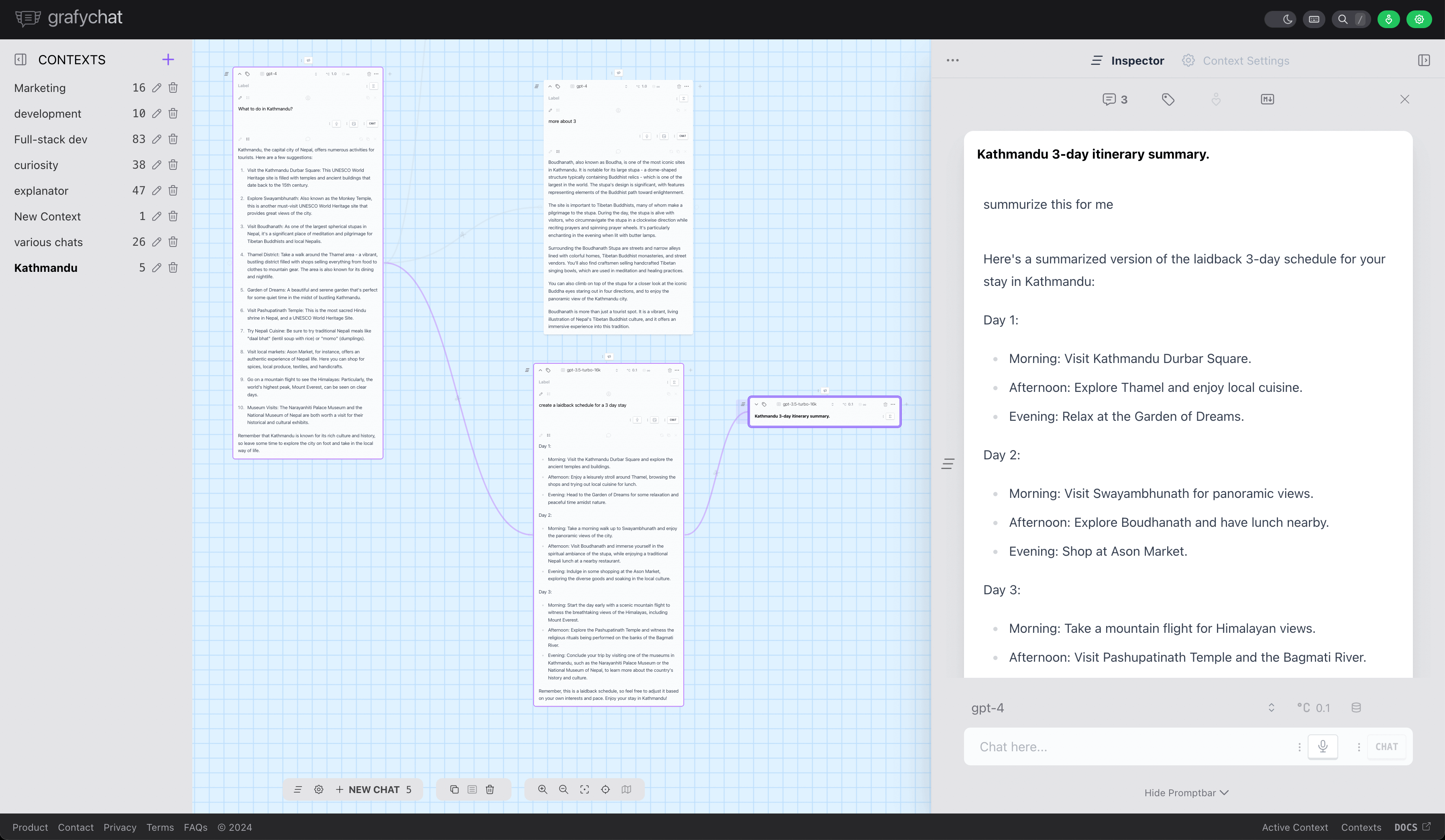The image size is (1445, 840).
Task: Open the three-dots menu in Inspector panel
Action: pyautogui.click(x=952, y=60)
